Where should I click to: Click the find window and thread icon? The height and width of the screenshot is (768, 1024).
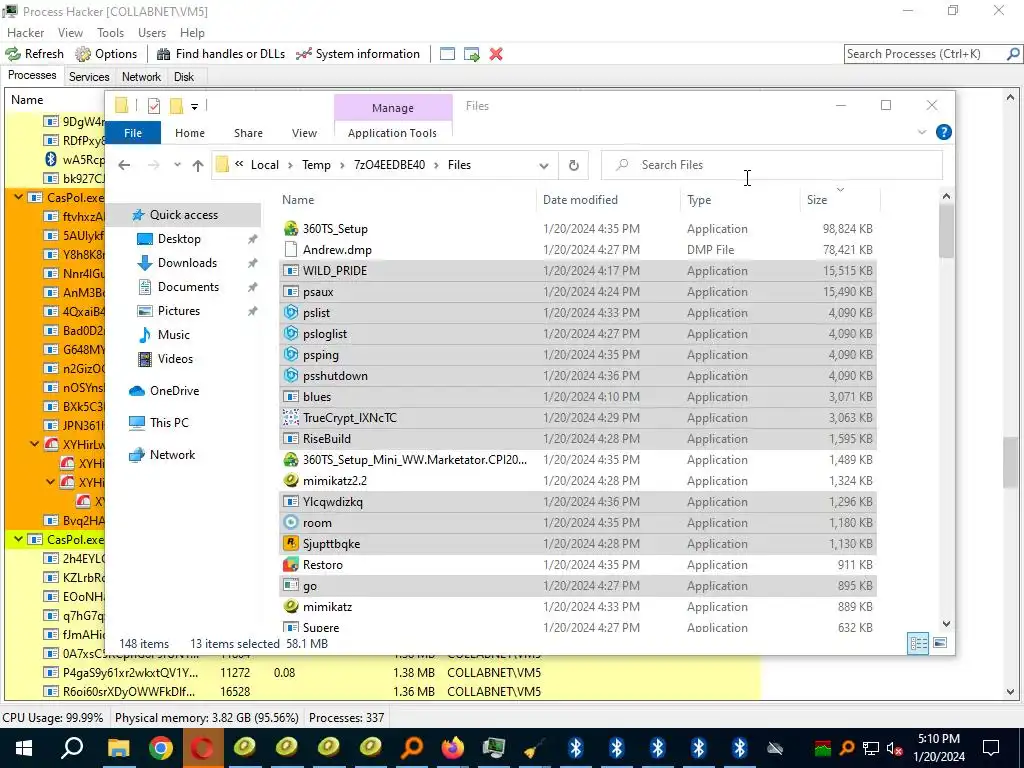point(472,54)
